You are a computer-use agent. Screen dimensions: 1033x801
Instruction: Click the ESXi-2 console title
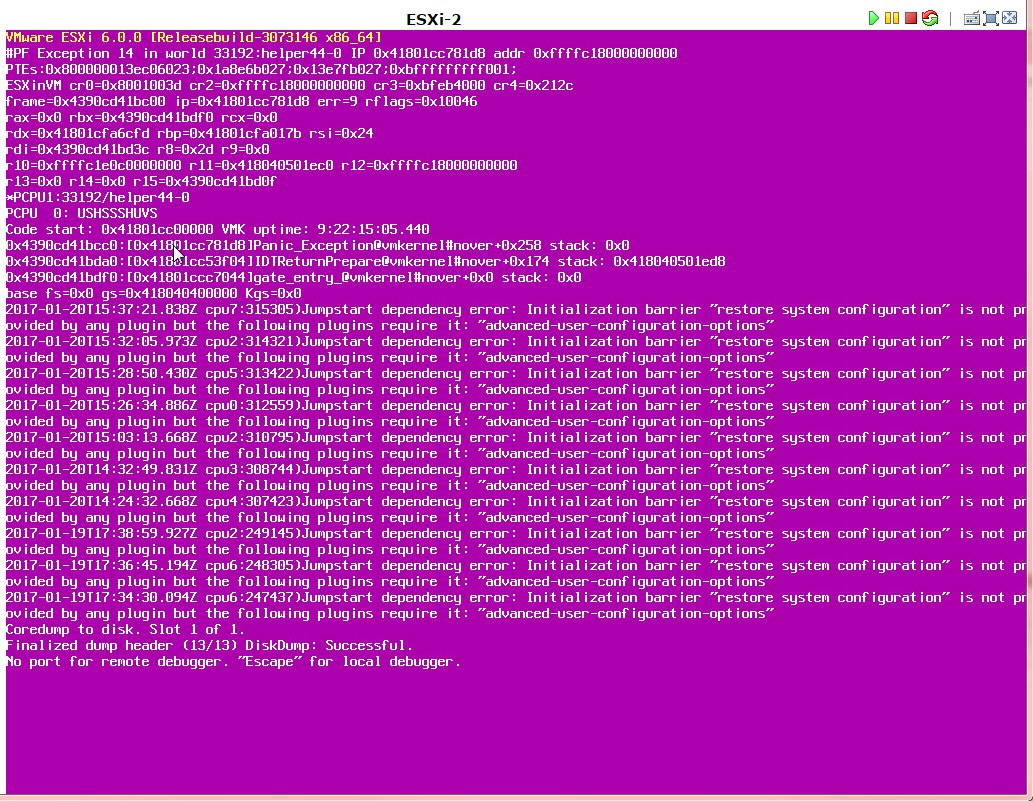click(x=433, y=20)
